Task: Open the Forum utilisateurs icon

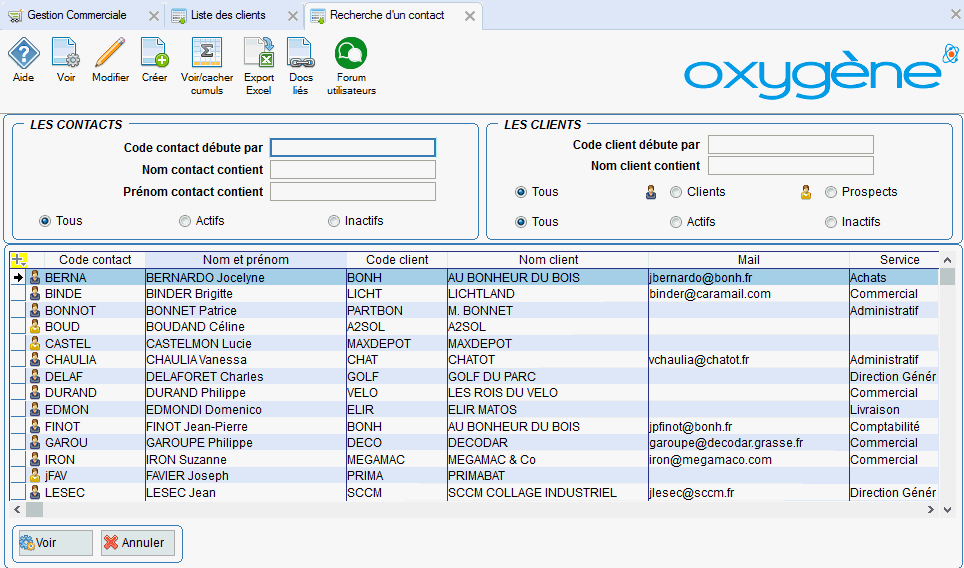Action: pyautogui.click(x=351, y=53)
